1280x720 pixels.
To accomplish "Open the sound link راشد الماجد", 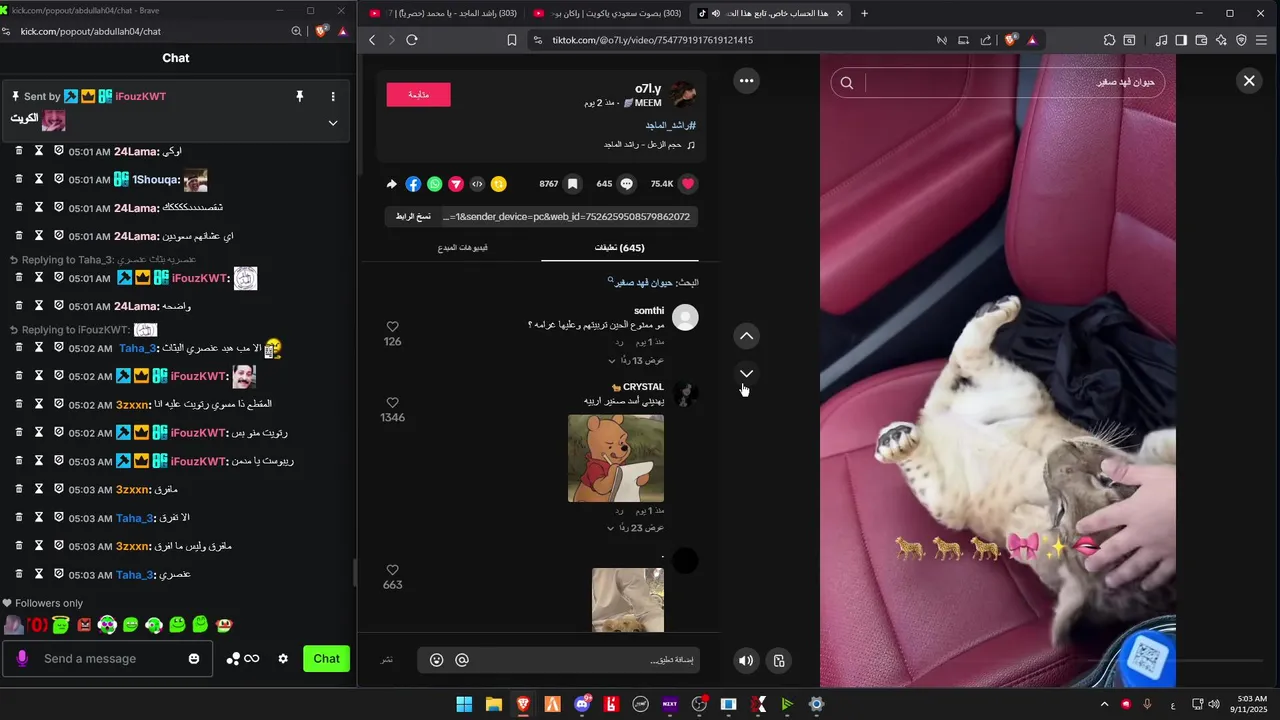I will click(x=648, y=145).
